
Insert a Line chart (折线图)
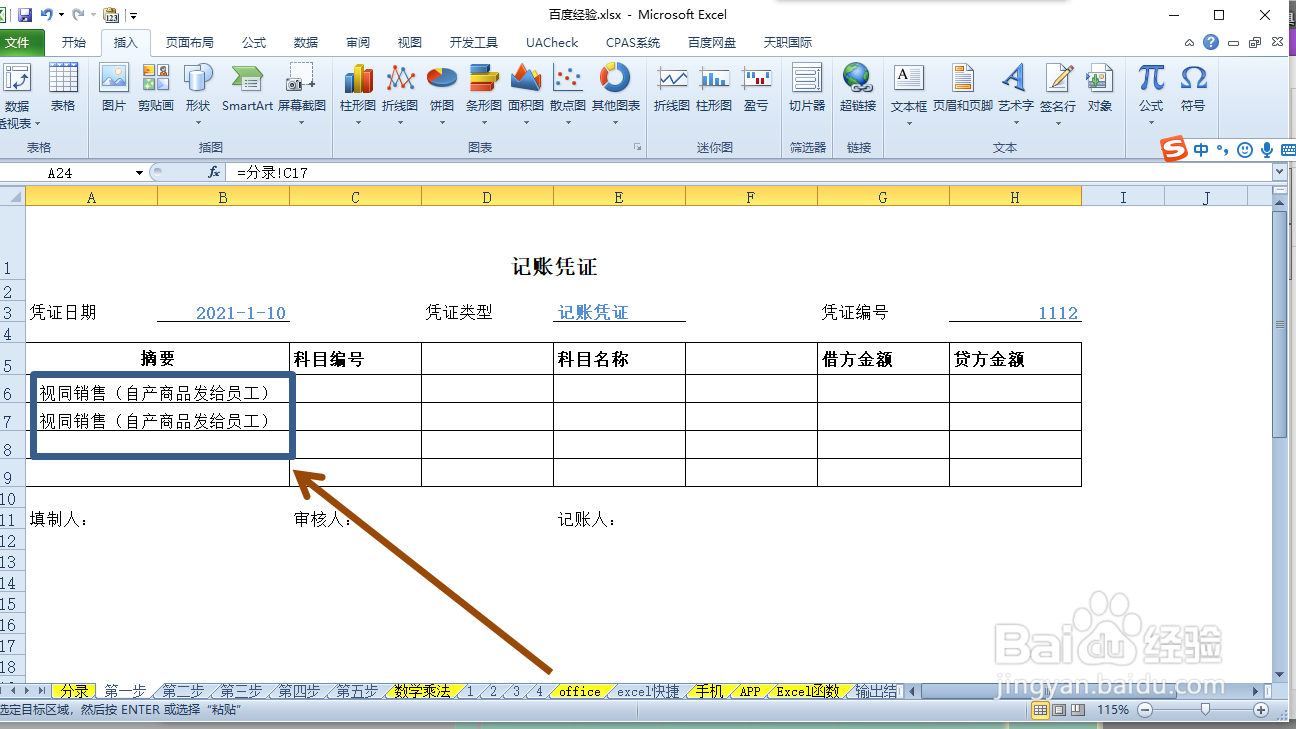400,93
